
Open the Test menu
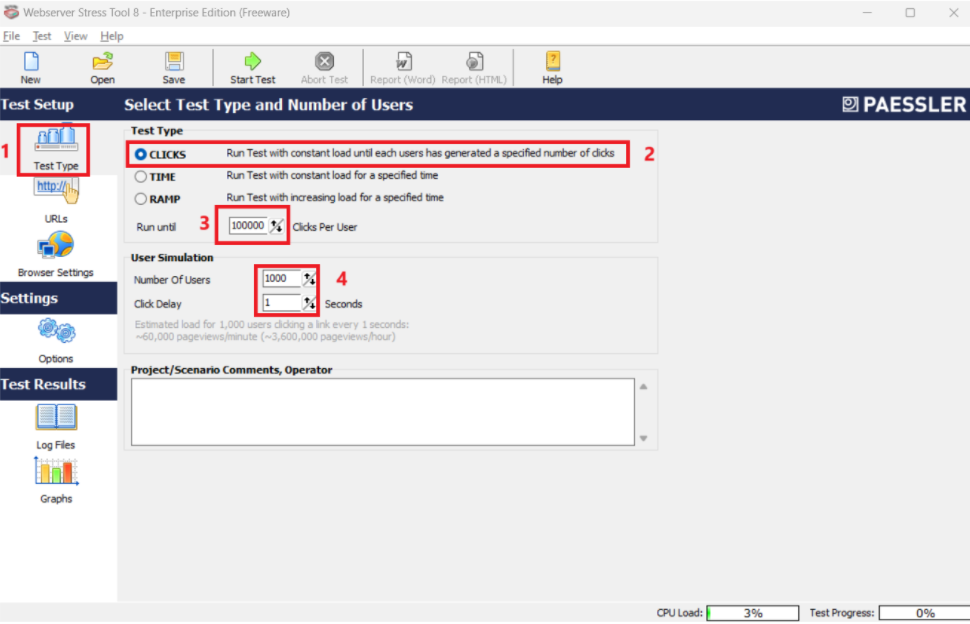41,36
